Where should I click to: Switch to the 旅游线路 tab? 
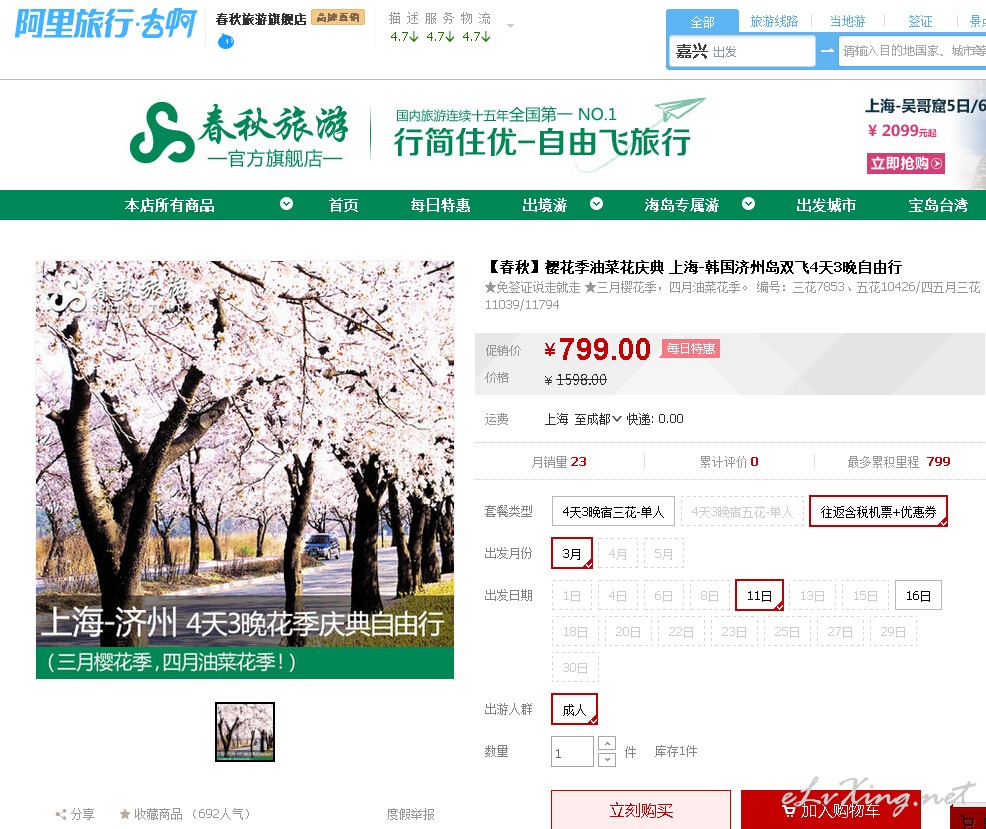click(774, 21)
